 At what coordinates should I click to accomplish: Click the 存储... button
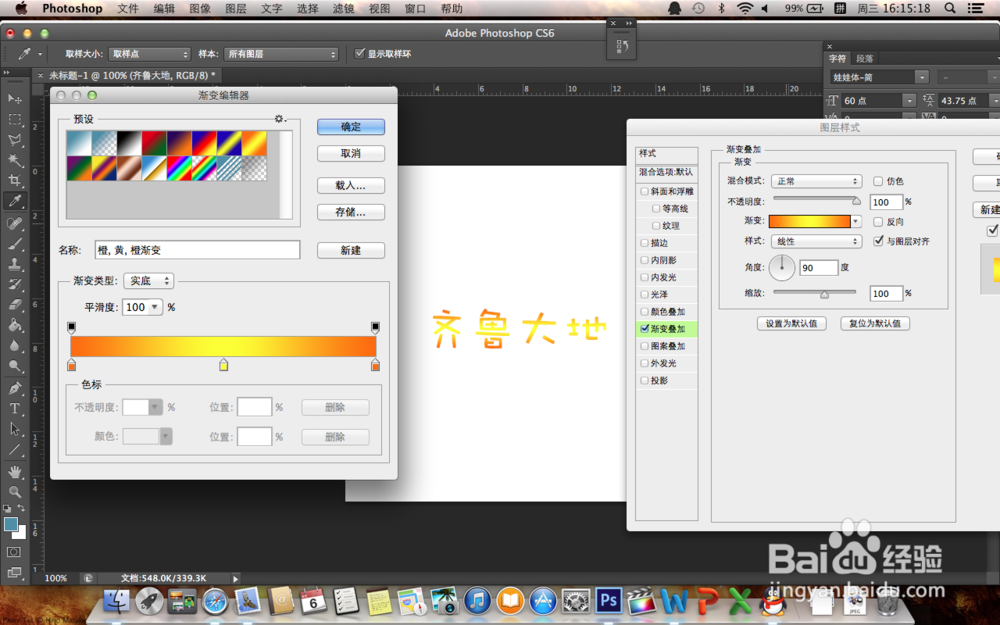coord(351,212)
